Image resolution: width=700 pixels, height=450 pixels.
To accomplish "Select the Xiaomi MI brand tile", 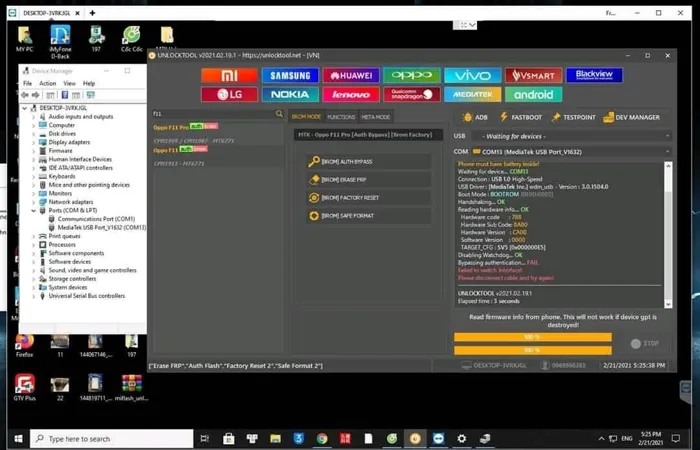I will pos(229,75).
